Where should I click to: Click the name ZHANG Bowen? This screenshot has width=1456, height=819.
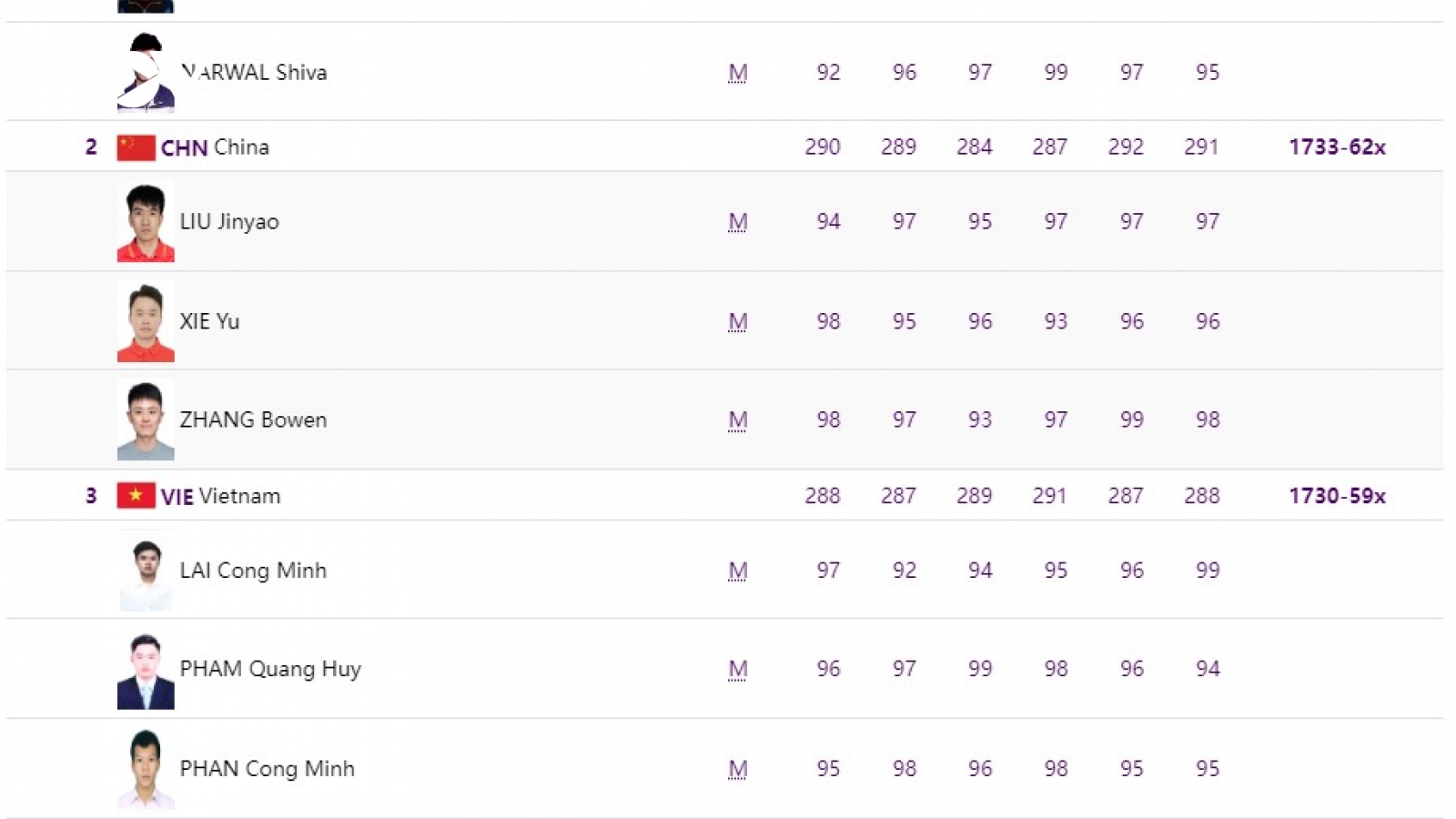pos(253,420)
